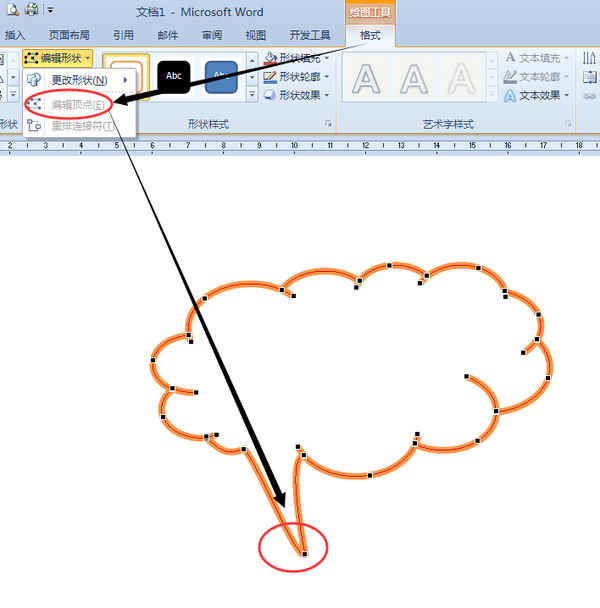
Task: Click WordArt gallery scroll up arrow
Action: [x=492, y=60]
